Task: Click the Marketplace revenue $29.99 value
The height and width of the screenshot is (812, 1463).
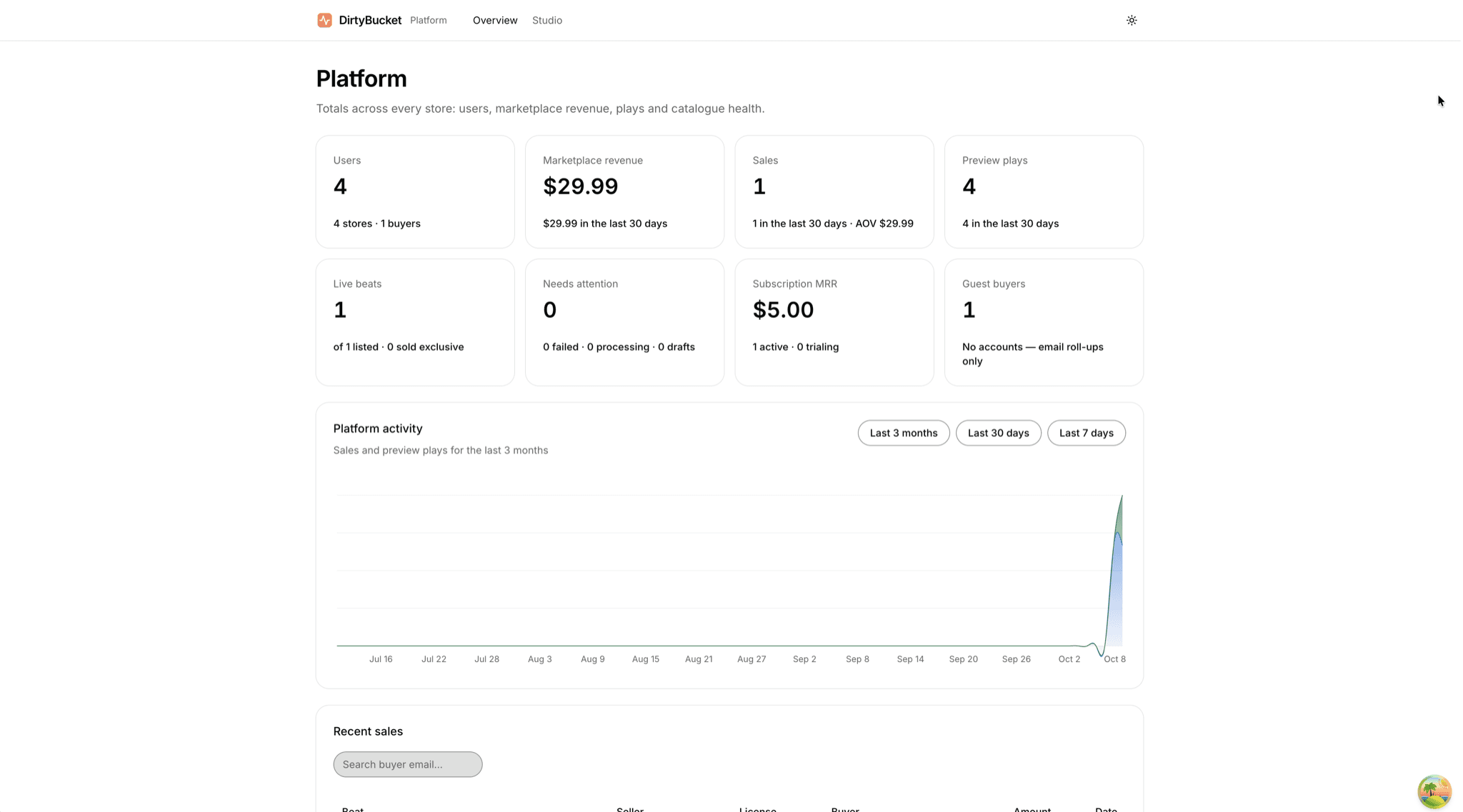Action: (581, 186)
